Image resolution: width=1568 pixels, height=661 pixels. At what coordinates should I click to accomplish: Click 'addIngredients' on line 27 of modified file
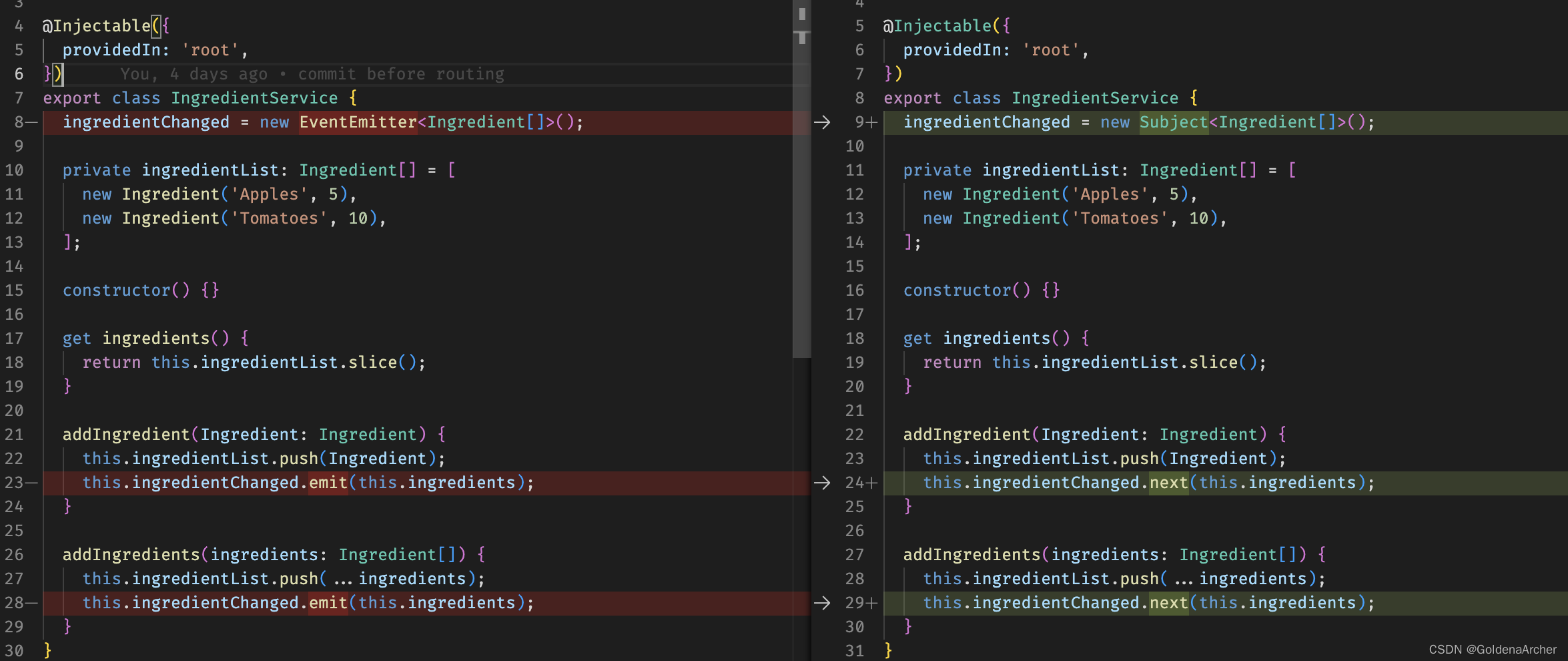click(972, 555)
